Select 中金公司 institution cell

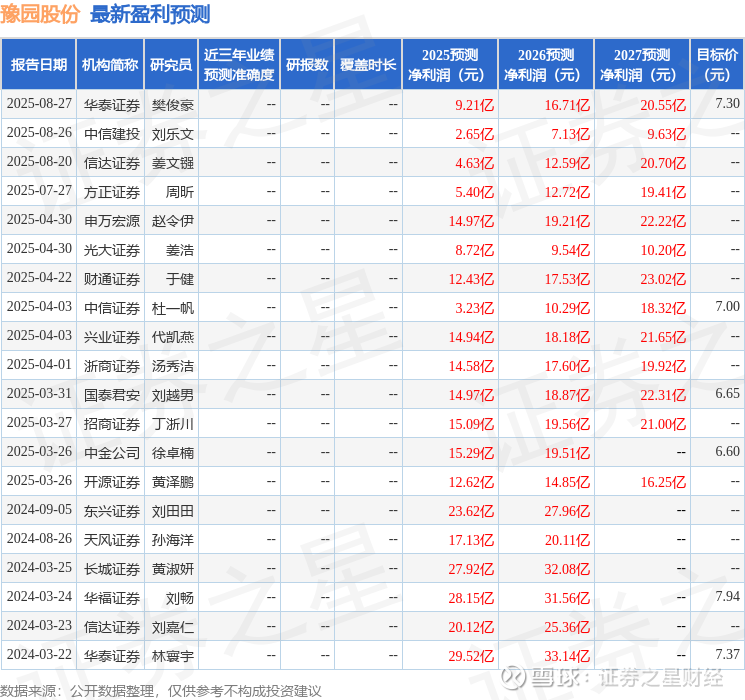112,453
